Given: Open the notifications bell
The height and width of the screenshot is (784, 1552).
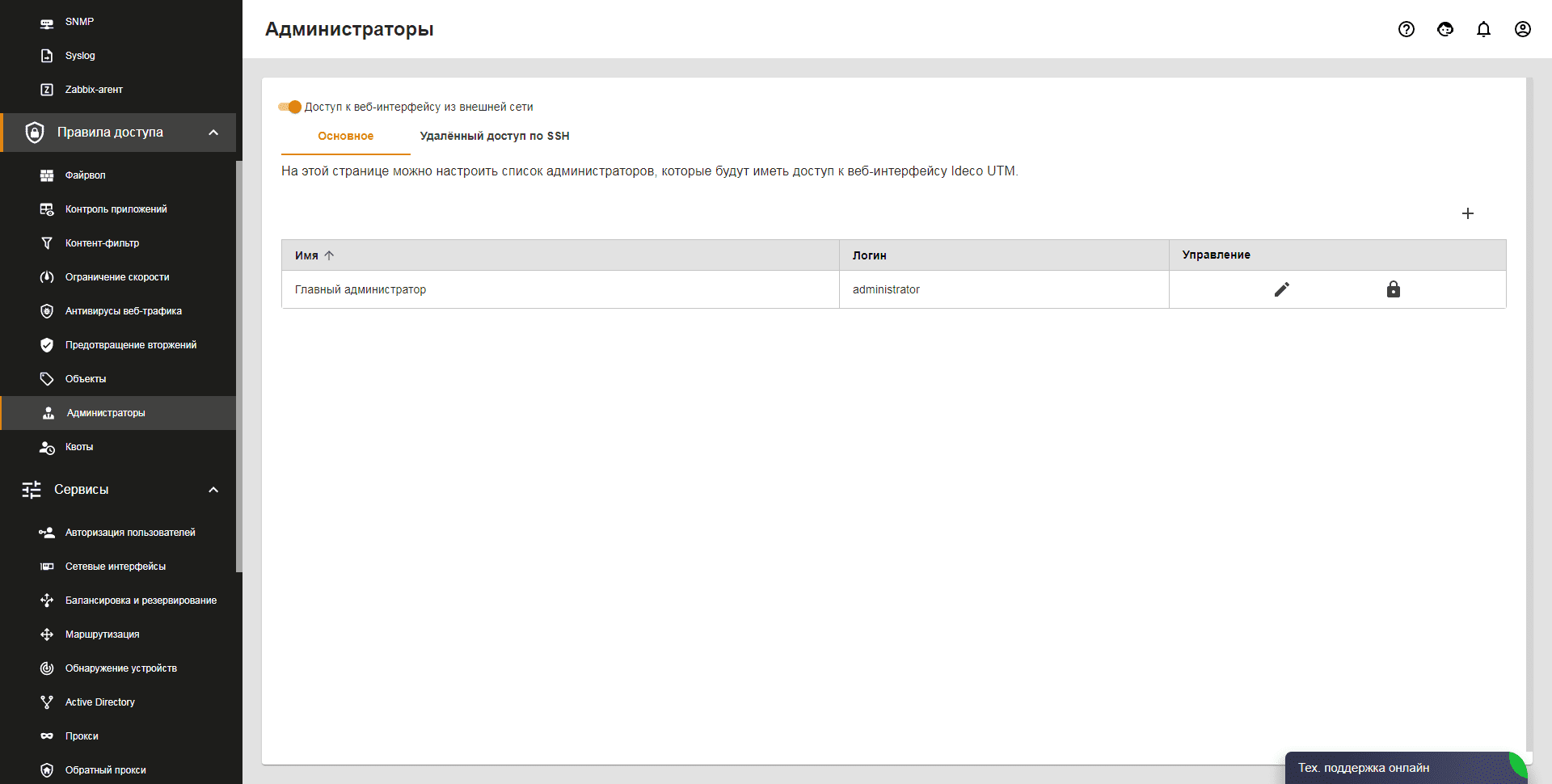Looking at the screenshot, I should [1484, 29].
